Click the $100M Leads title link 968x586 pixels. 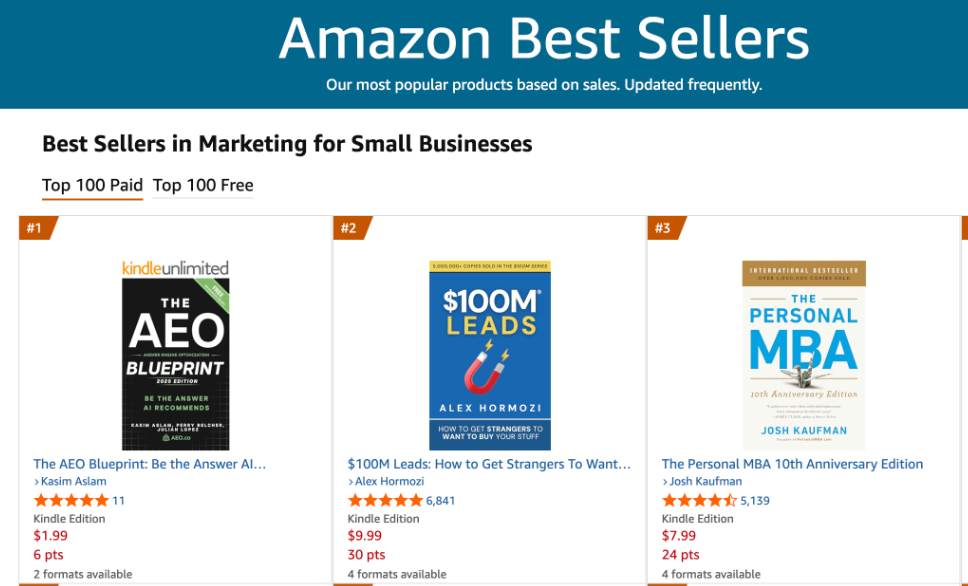point(489,464)
